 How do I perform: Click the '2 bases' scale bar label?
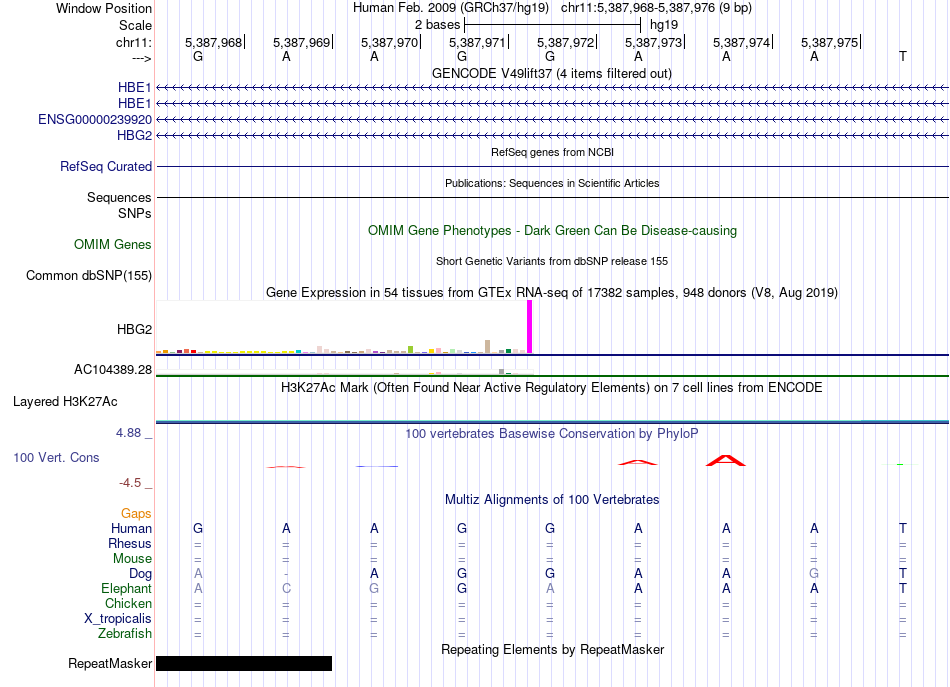[437, 25]
